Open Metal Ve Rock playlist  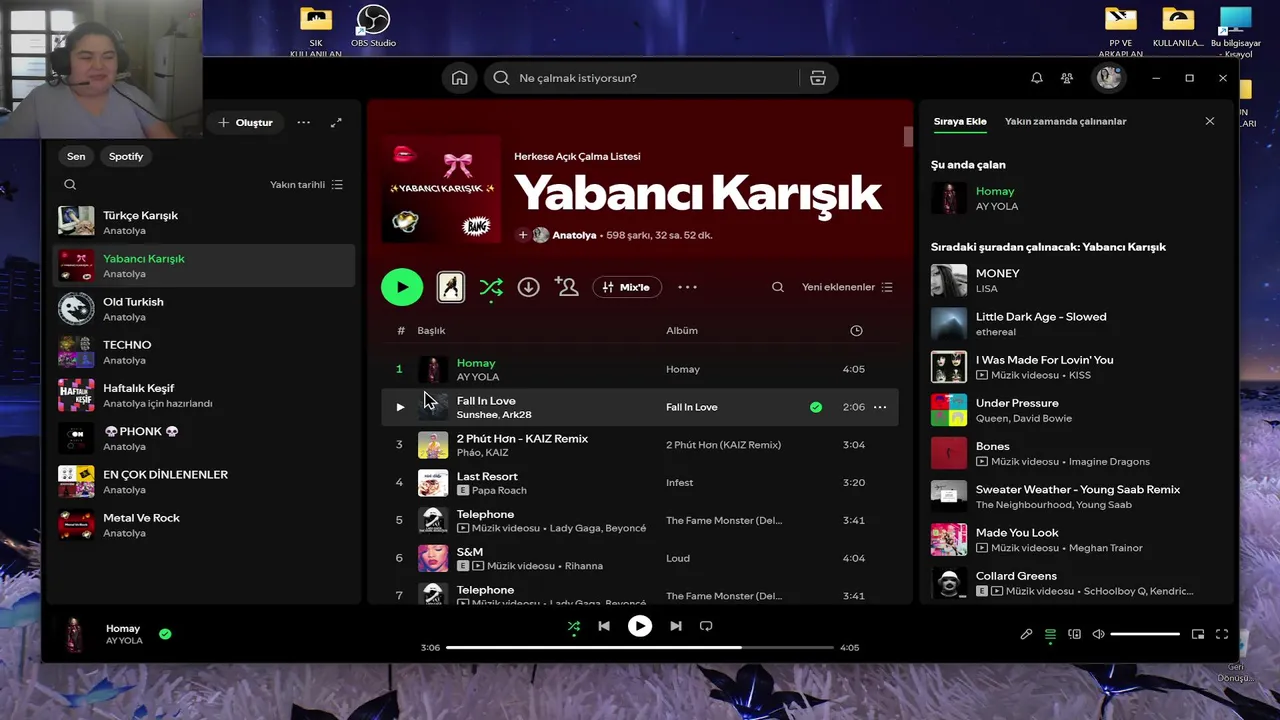point(205,524)
